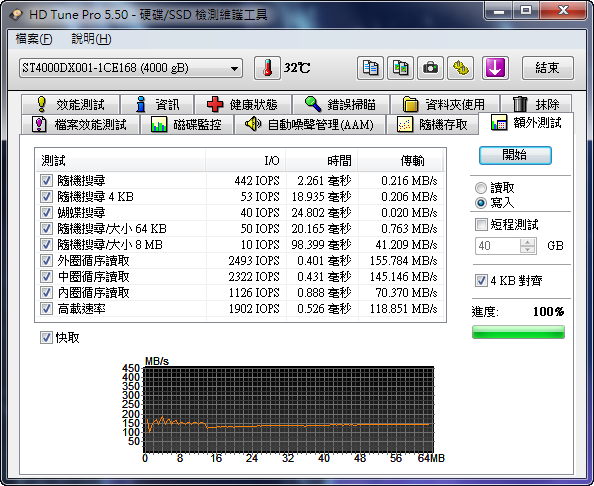Click the thermometer temperature icon
Image resolution: width=594 pixels, height=486 pixels.
click(267, 68)
